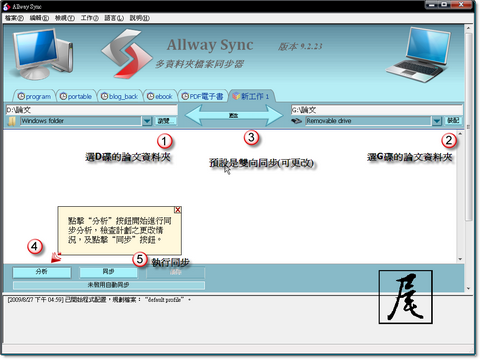480x360 pixels.
Task: Open the ebook tab
Action: (160, 96)
